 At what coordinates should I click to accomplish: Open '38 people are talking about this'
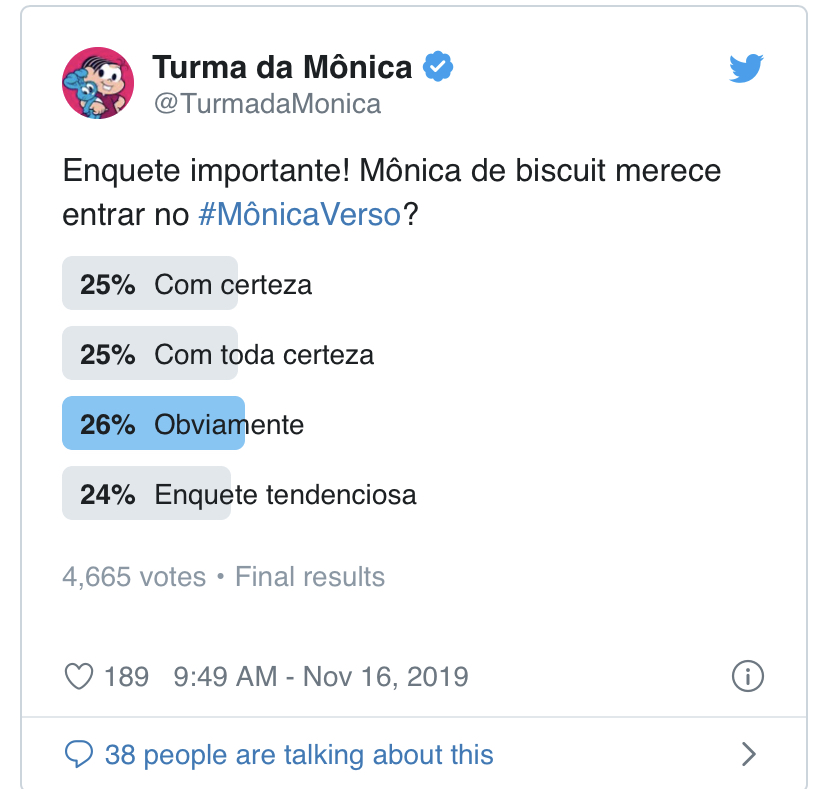tap(299, 755)
